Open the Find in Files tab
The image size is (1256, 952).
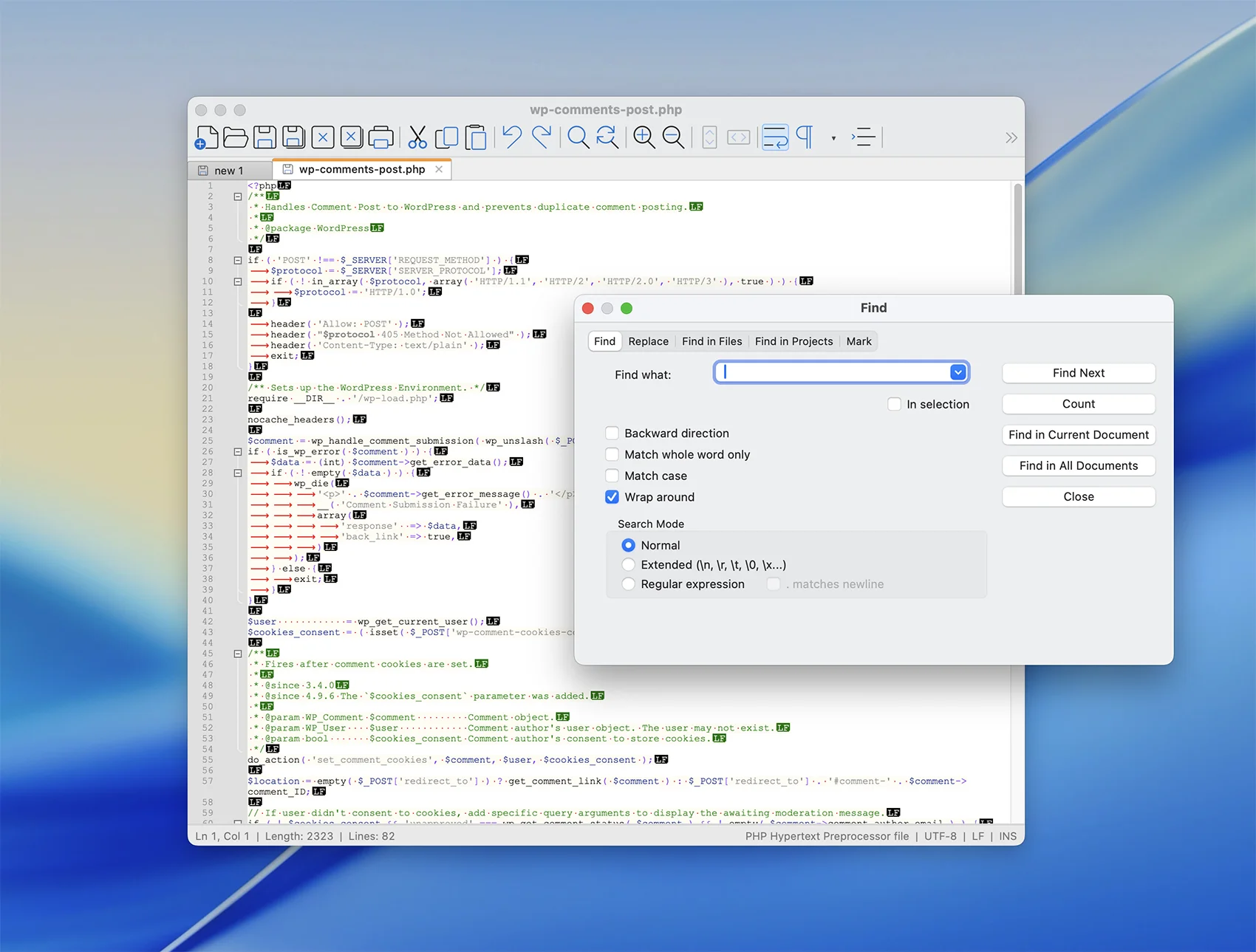(x=711, y=341)
